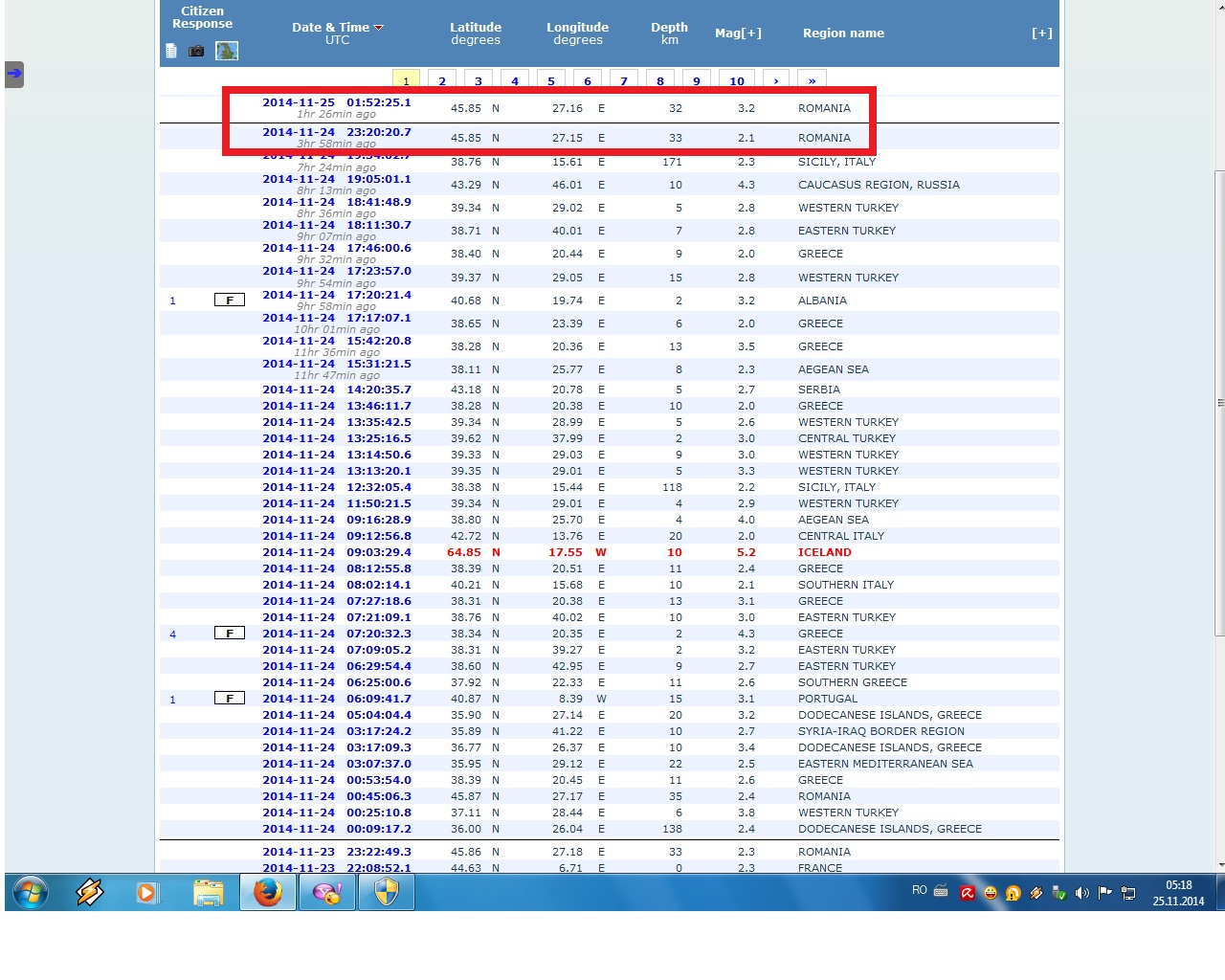Click the volume speaker icon in system tray
Image resolution: width=1225 pixels, height=980 pixels.
[1081, 893]
